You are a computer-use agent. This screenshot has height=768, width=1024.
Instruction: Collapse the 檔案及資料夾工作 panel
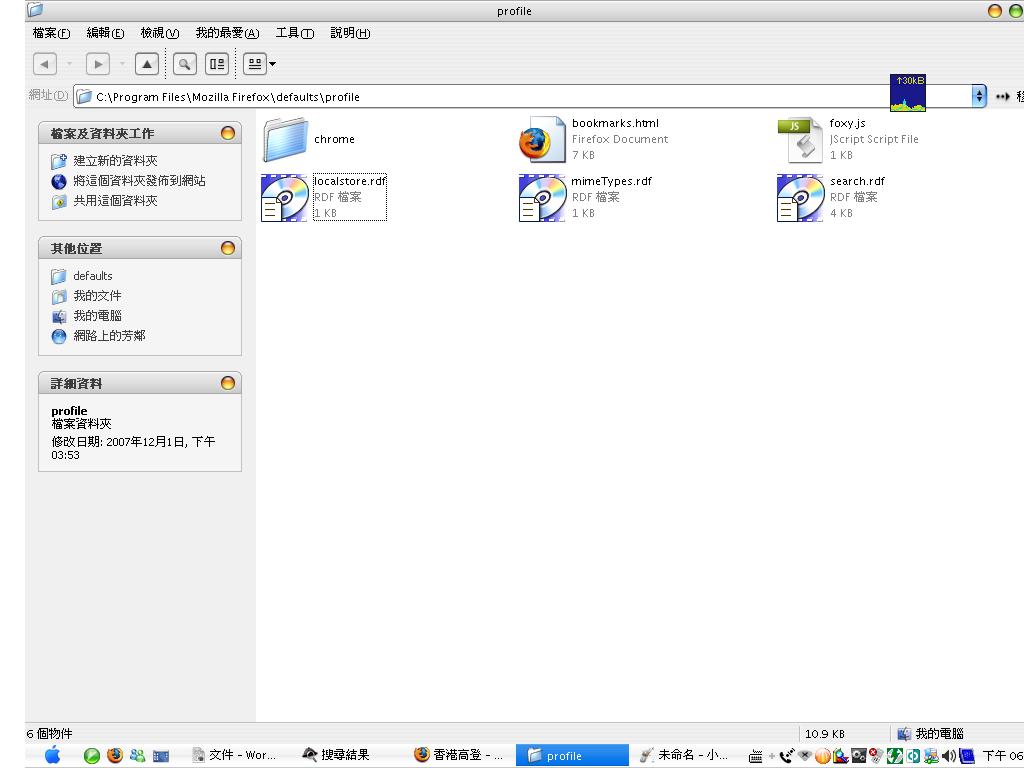pyautogui.click(x=228, y=133)
